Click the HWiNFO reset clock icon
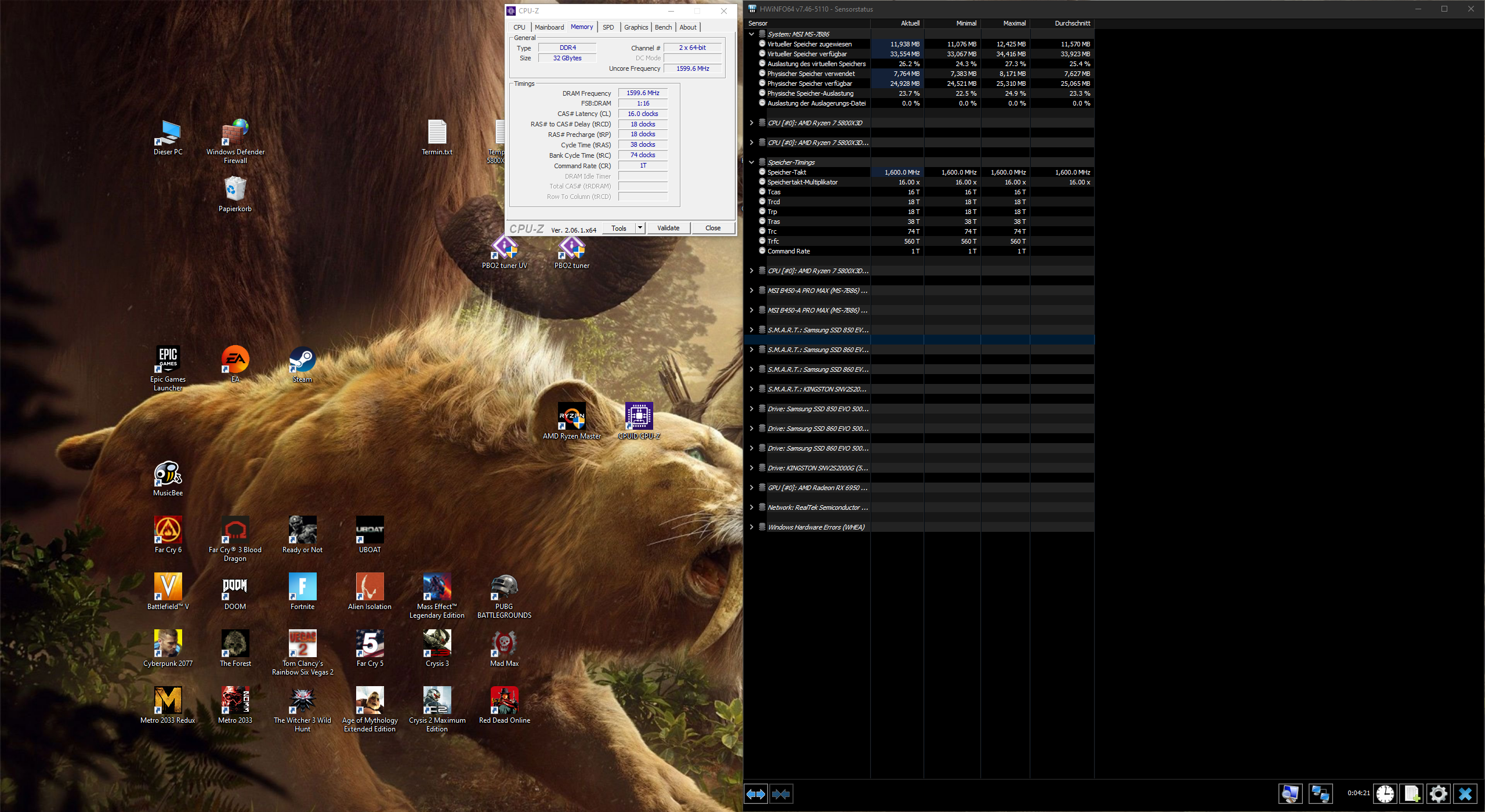 pyautogui.click(x=1385, y=793)
